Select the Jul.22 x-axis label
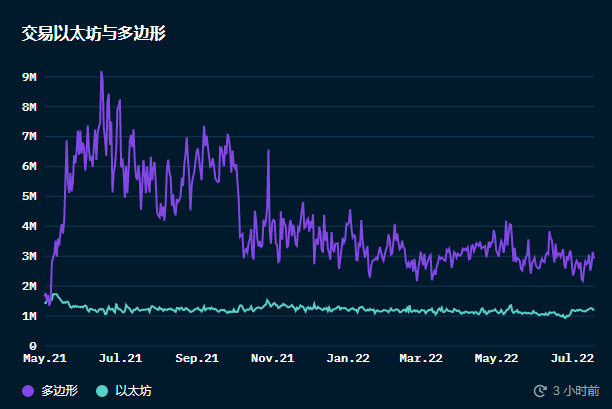The height and width of the screenshot is (409, 612). pos(571,357)
